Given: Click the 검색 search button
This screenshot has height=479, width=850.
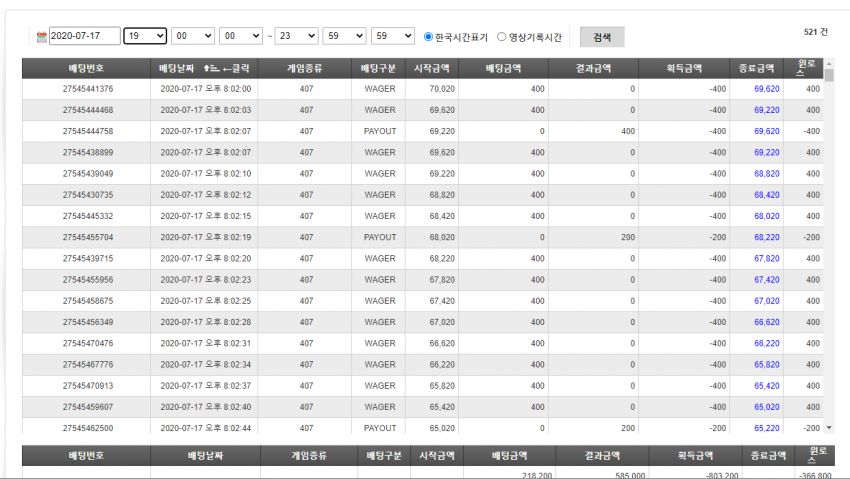Looking at the screenshot, I should [602, 37].
